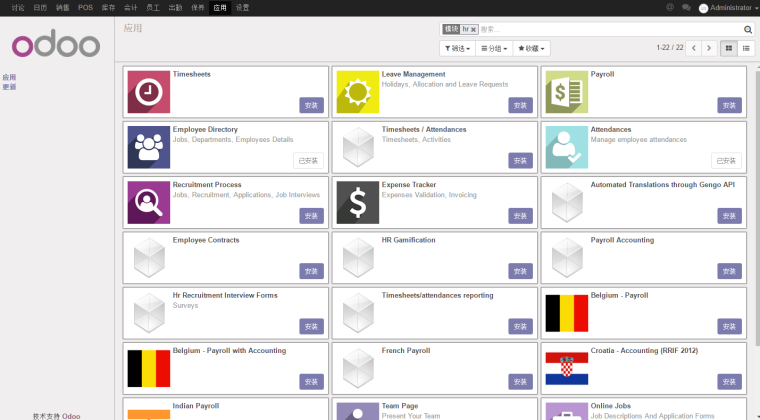The height and width of the screenshot is (420, 760).
Task: Switch to list view
Action: 746,48
